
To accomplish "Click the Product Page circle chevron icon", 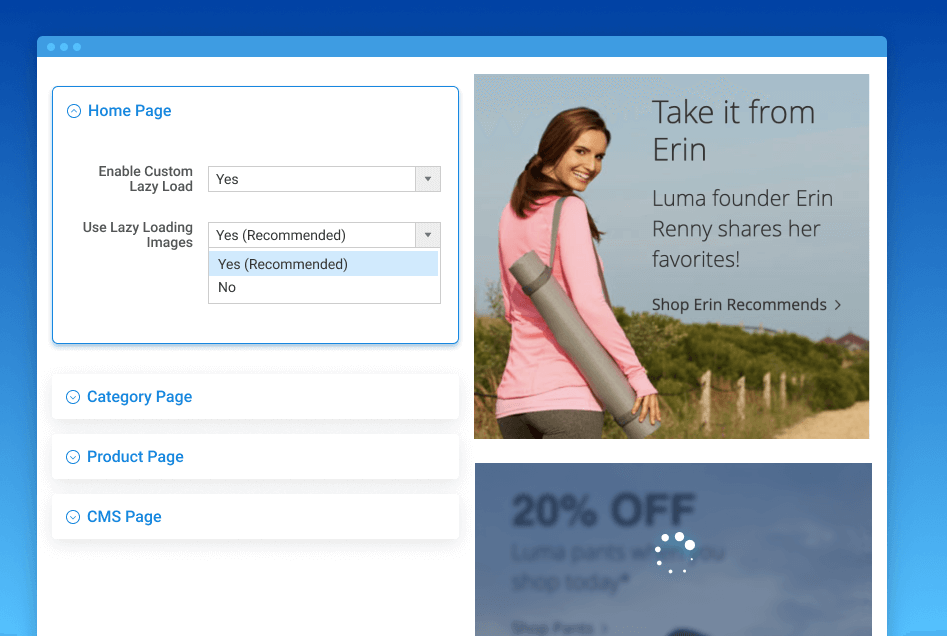I will 72,458.
